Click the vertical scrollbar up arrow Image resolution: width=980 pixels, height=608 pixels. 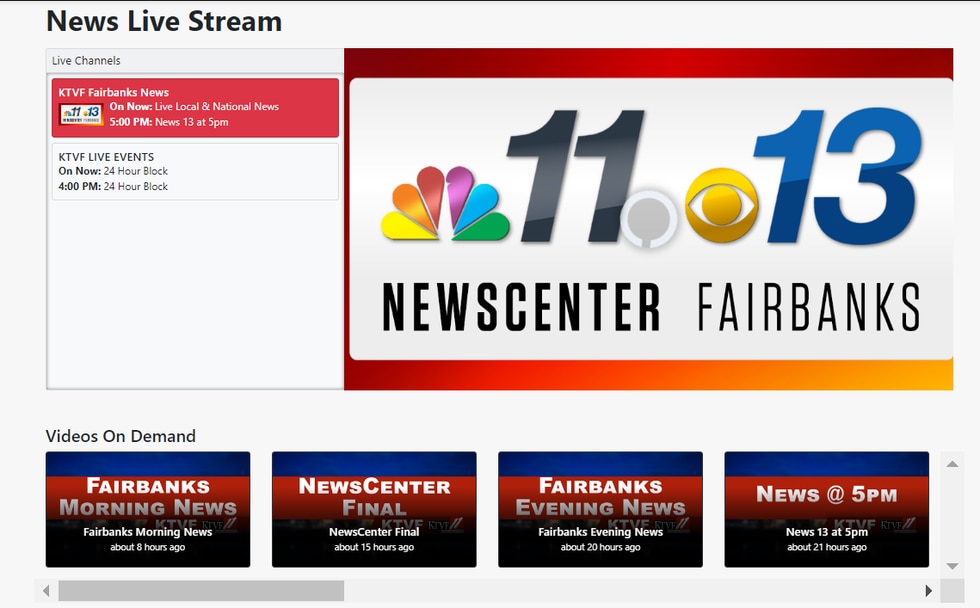(x=953, y=462)
